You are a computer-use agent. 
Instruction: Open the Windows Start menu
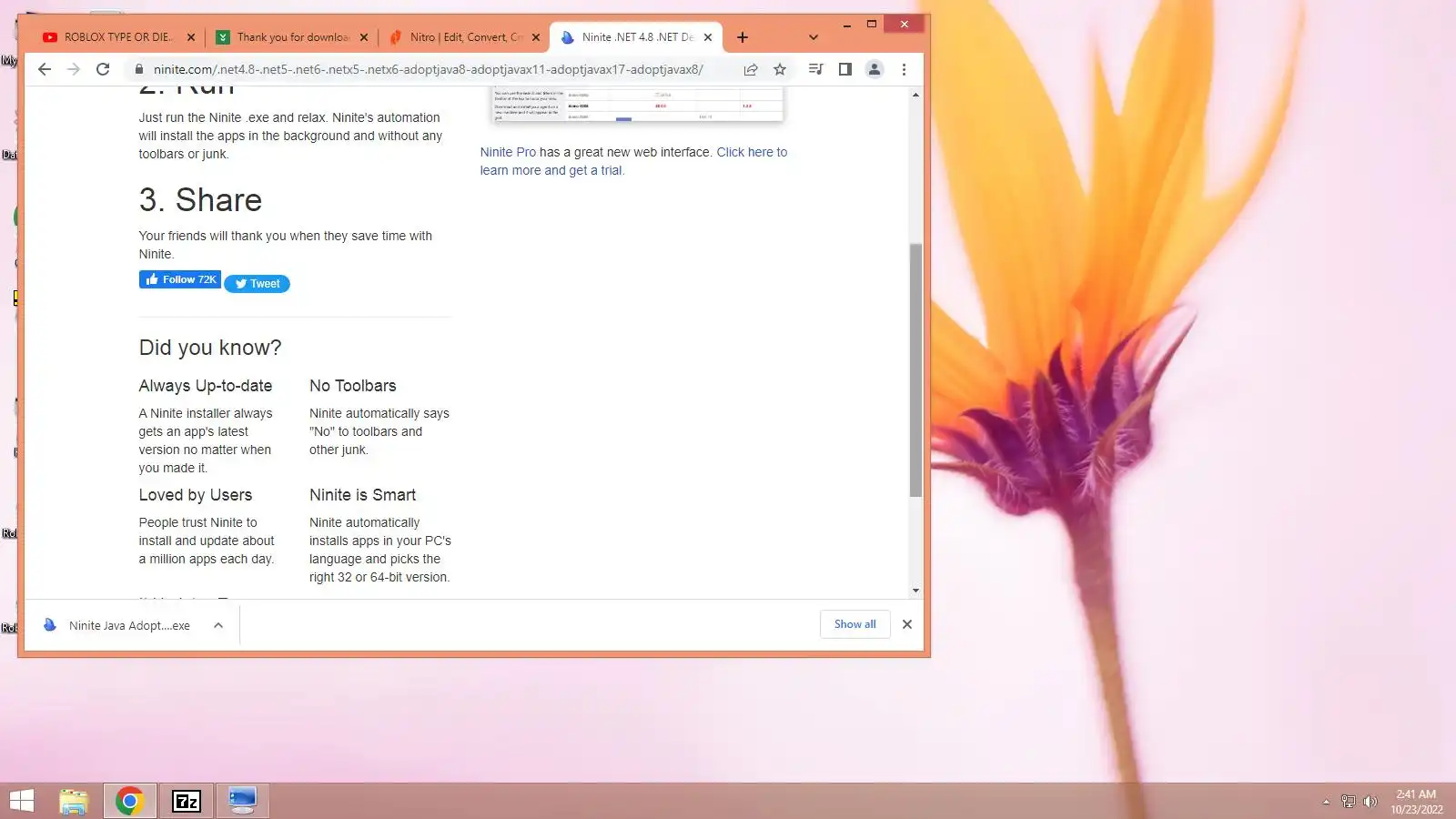[22, 801]
